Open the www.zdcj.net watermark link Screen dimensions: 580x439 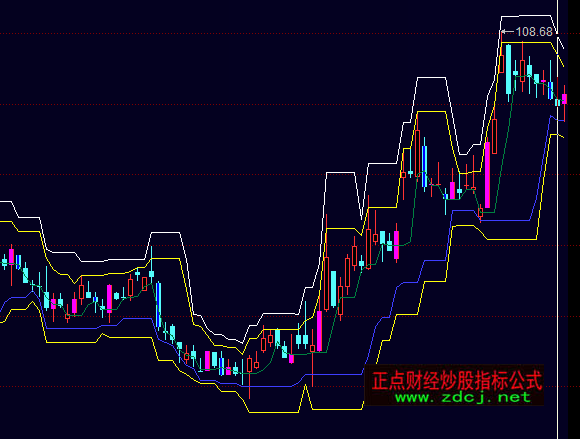(462, 397)
